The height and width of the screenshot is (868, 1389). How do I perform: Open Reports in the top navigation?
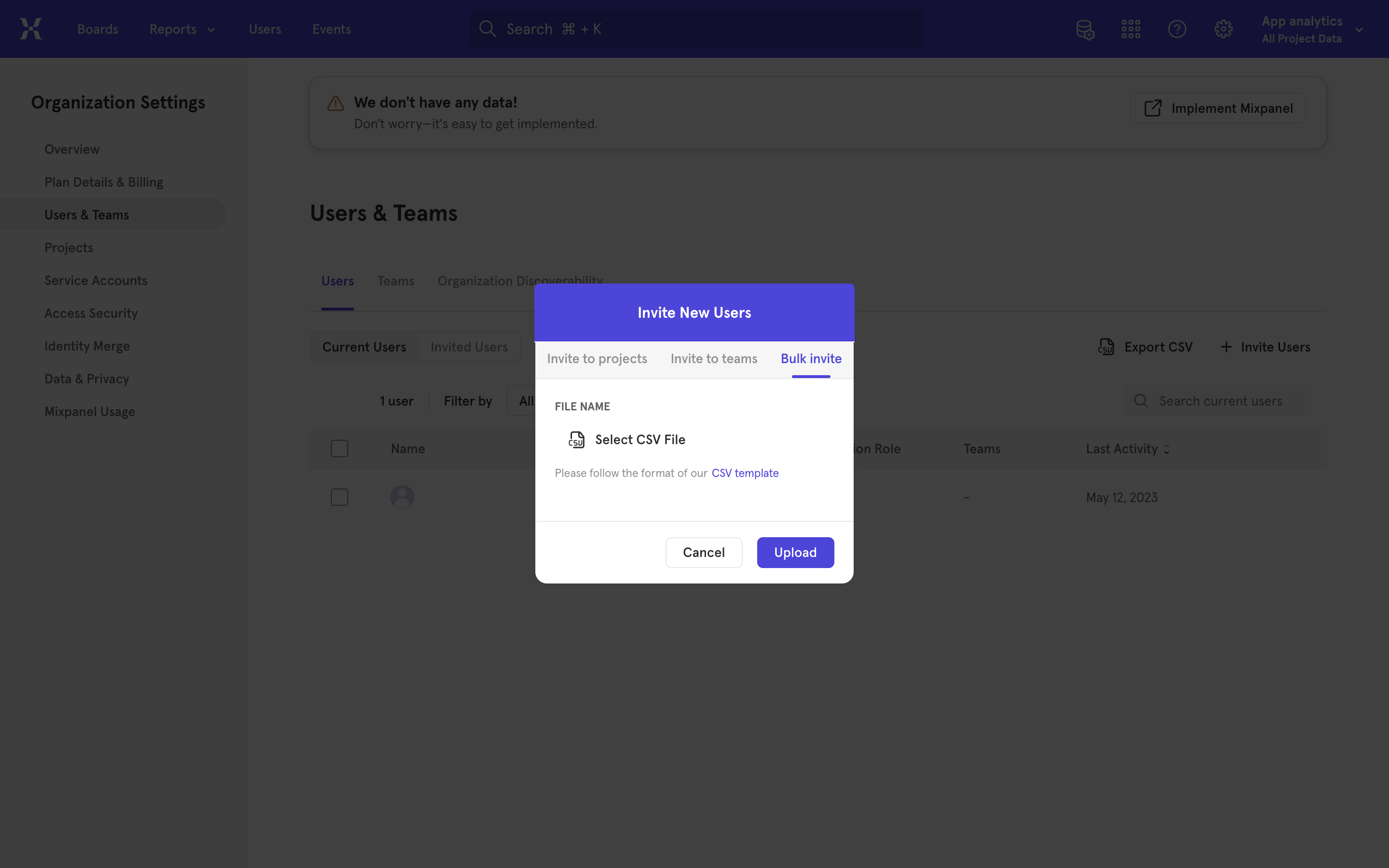pyautogui.click(x=173, y=29)
